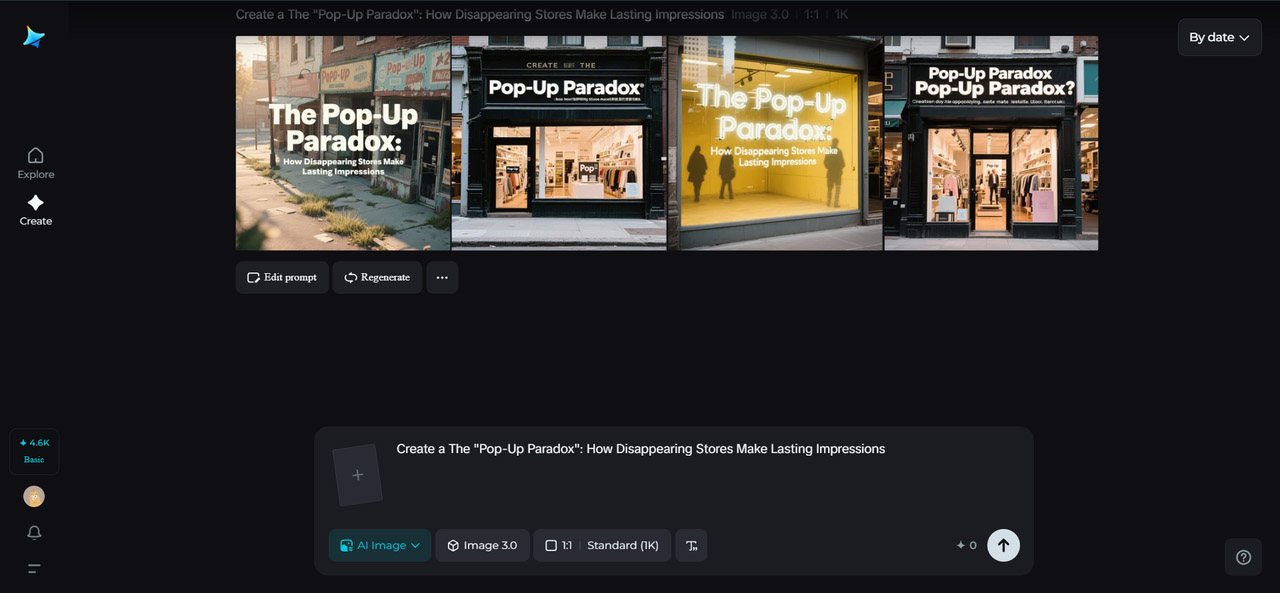The width and height of the screenshot is (1280, 593).
Task: Change the Standard (1K) quality setting
Action: coord(623,545)
